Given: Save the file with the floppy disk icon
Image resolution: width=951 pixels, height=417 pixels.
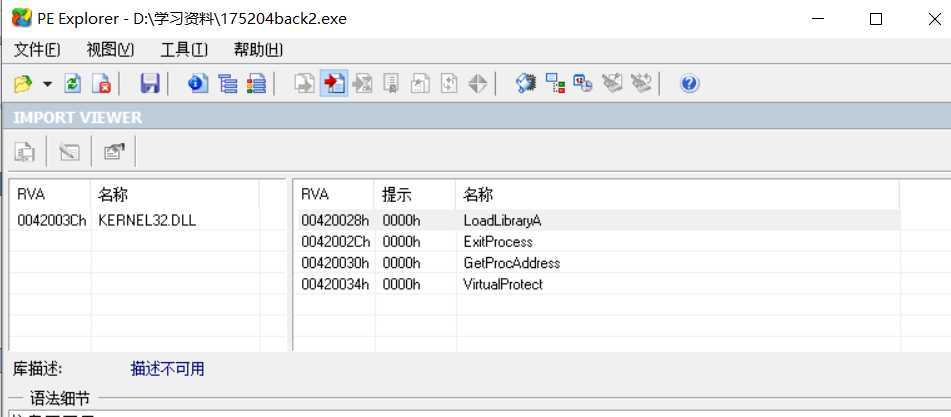Looking at the screenshot, I should (150, 84).
